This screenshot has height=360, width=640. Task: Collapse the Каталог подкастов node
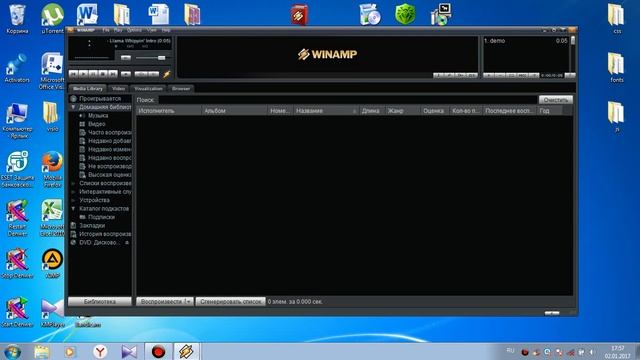73,209
